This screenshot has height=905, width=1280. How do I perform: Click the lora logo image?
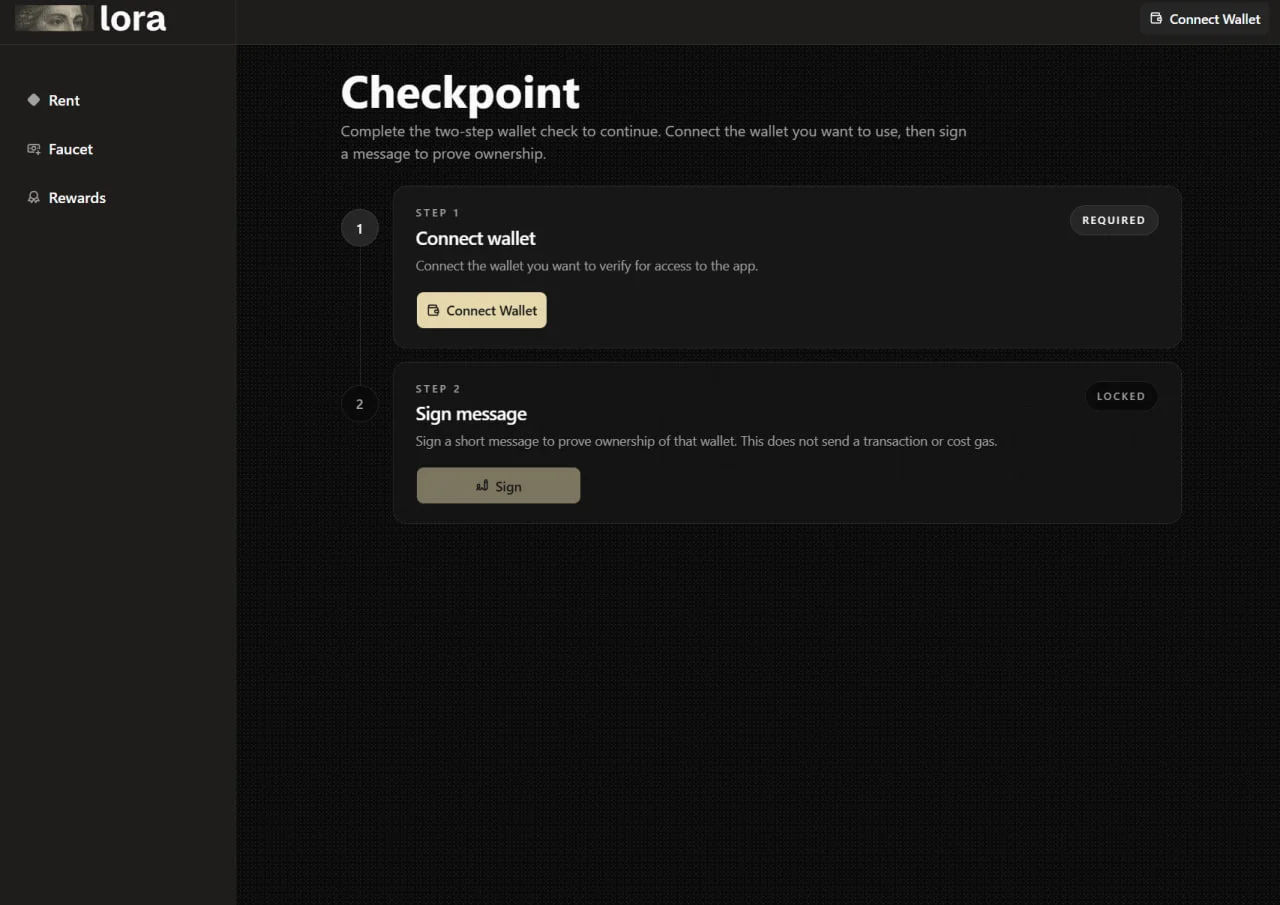(x=54, y=18)
